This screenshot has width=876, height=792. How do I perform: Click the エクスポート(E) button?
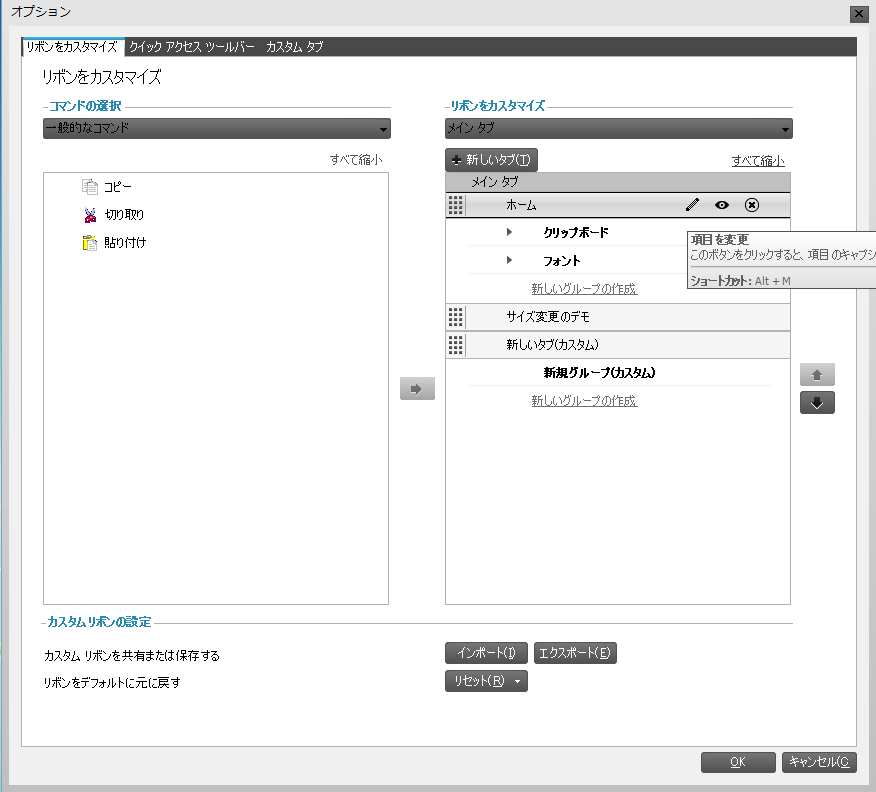pyautogui.click(x=575, y=652)
